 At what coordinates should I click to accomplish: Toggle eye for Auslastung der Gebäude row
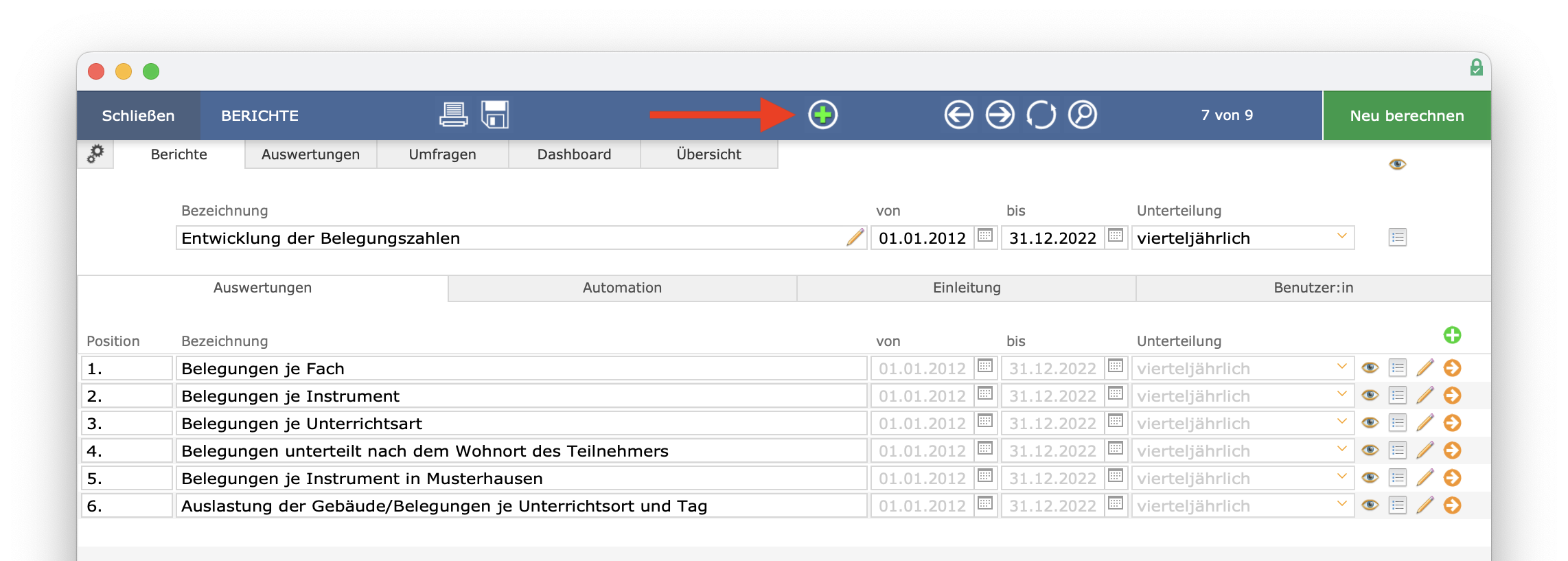pos(1370,505)
